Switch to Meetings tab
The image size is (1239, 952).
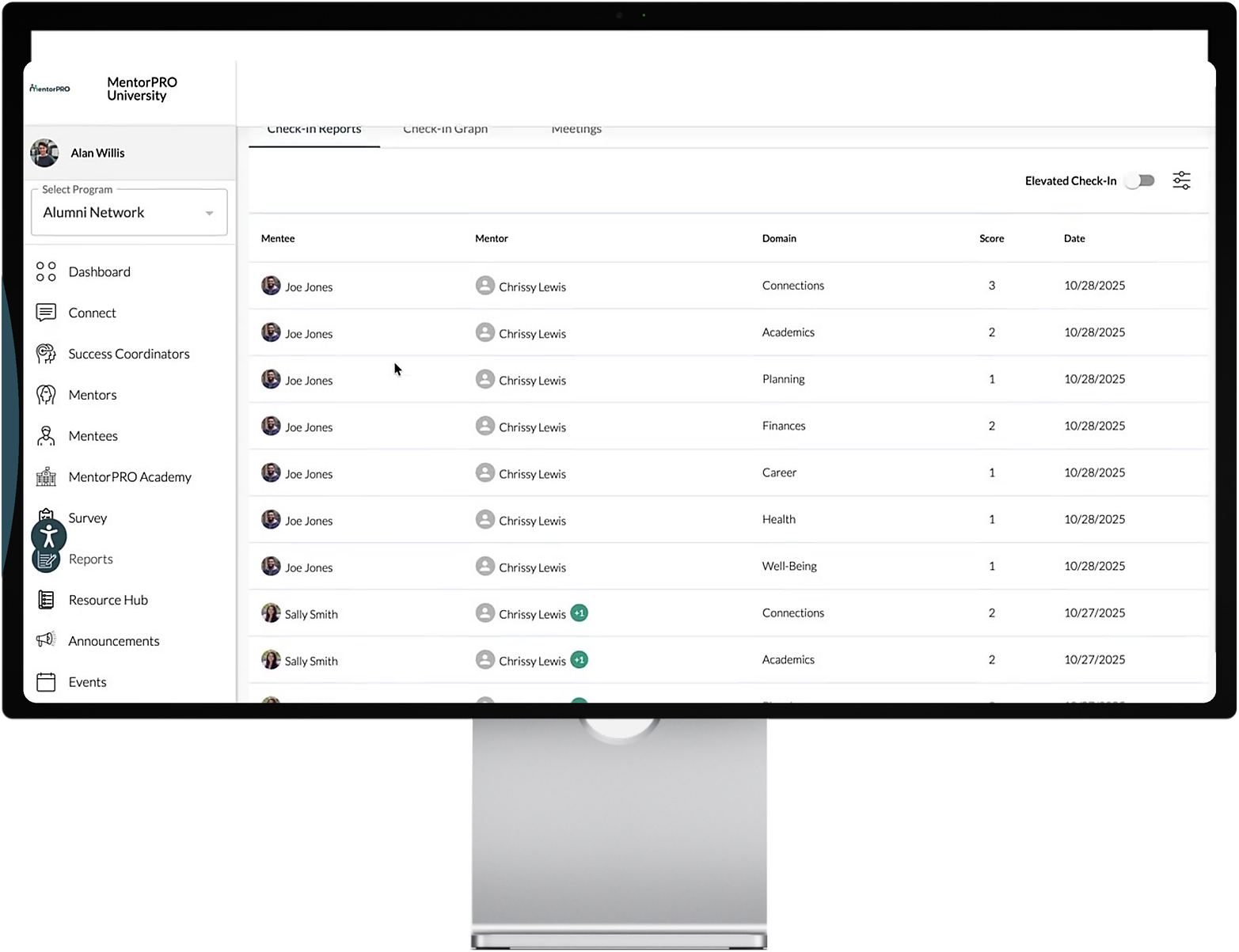(x=576, y=130)
